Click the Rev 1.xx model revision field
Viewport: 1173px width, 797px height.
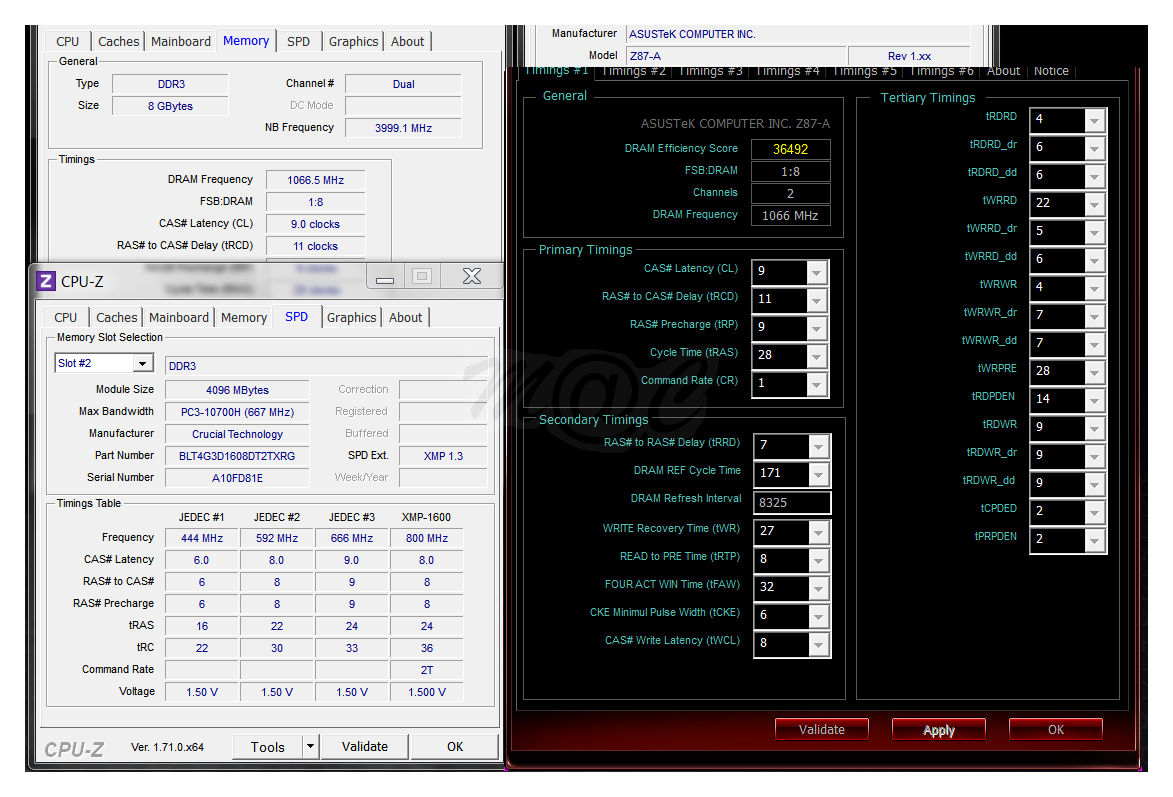coord(909,56)
